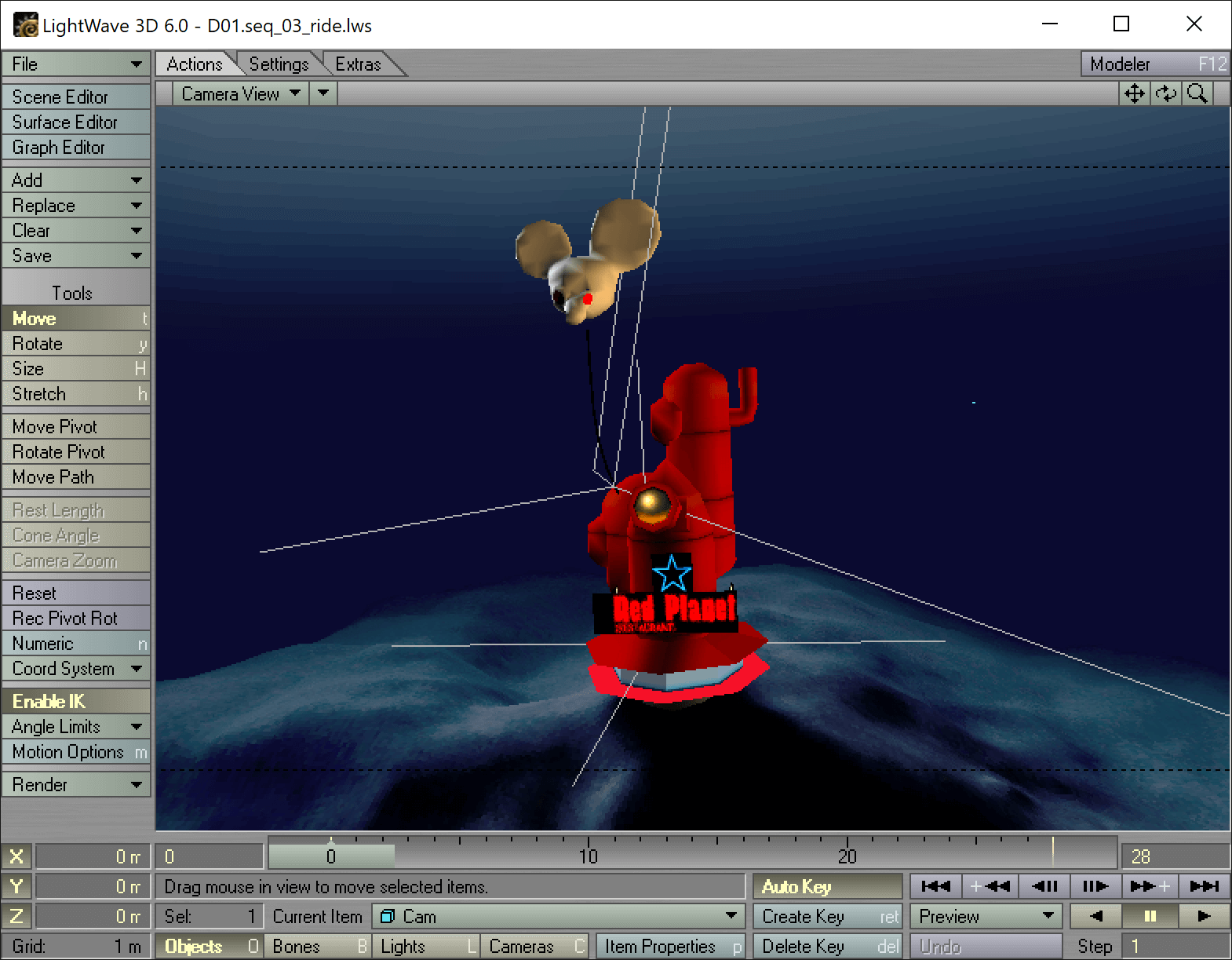This screenshot has height=960, width=1232.
Task: Open the Item Properties panel
Action: click(670, 946)
